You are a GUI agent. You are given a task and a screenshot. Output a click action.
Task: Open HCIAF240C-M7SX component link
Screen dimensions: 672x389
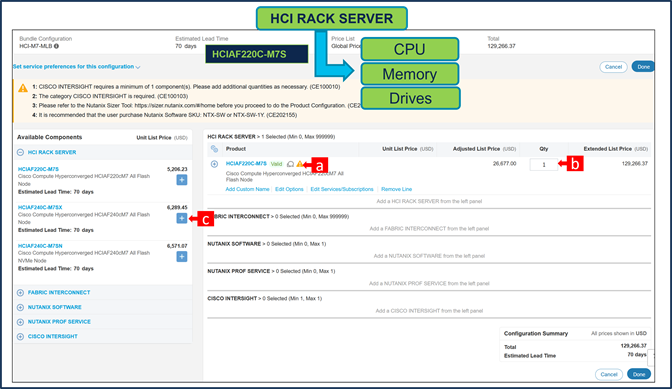(x=40, y=207)
